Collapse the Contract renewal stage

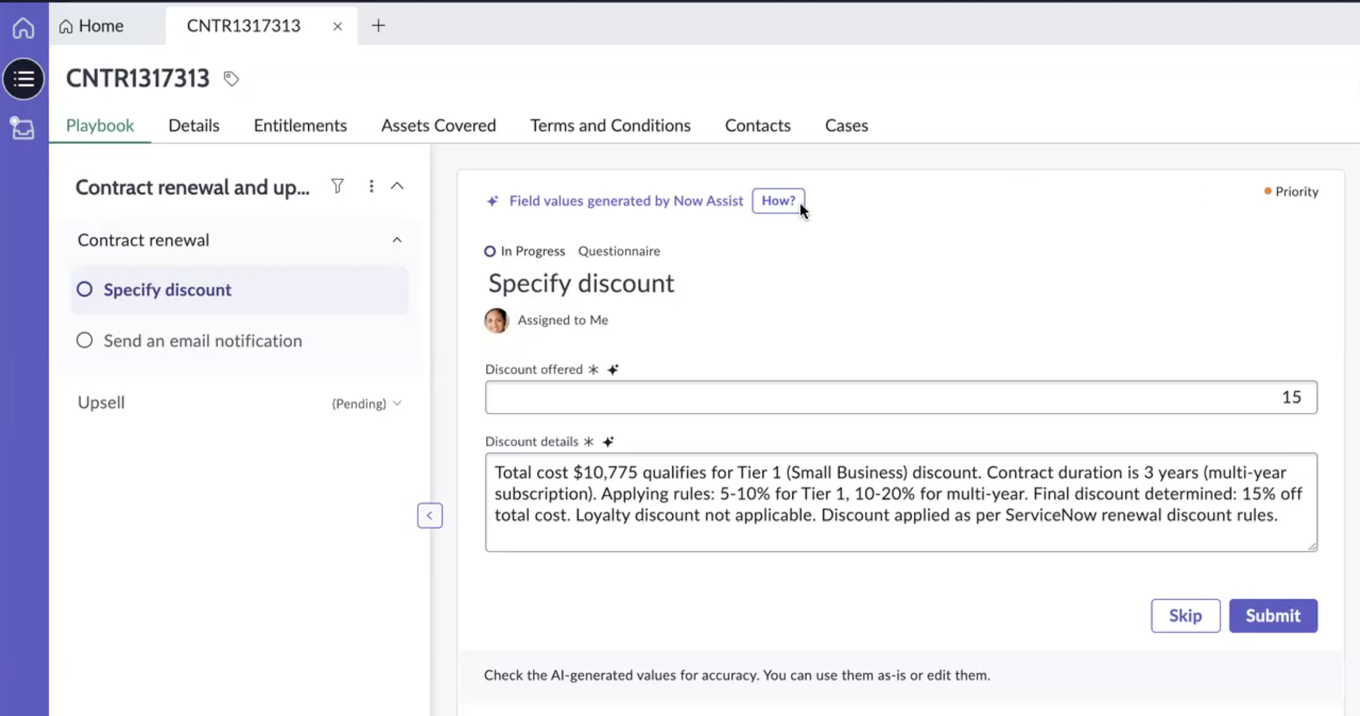(397, 240)
